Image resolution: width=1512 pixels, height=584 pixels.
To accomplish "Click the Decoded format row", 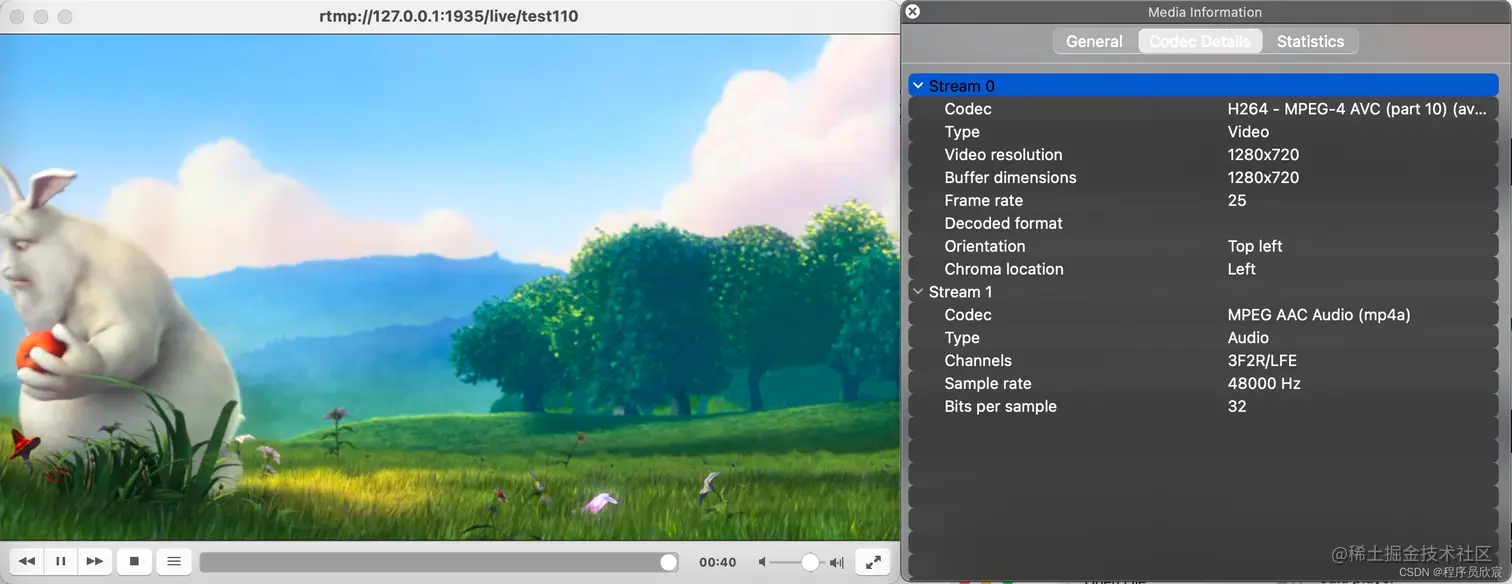I will click(x=1203, y=223).
